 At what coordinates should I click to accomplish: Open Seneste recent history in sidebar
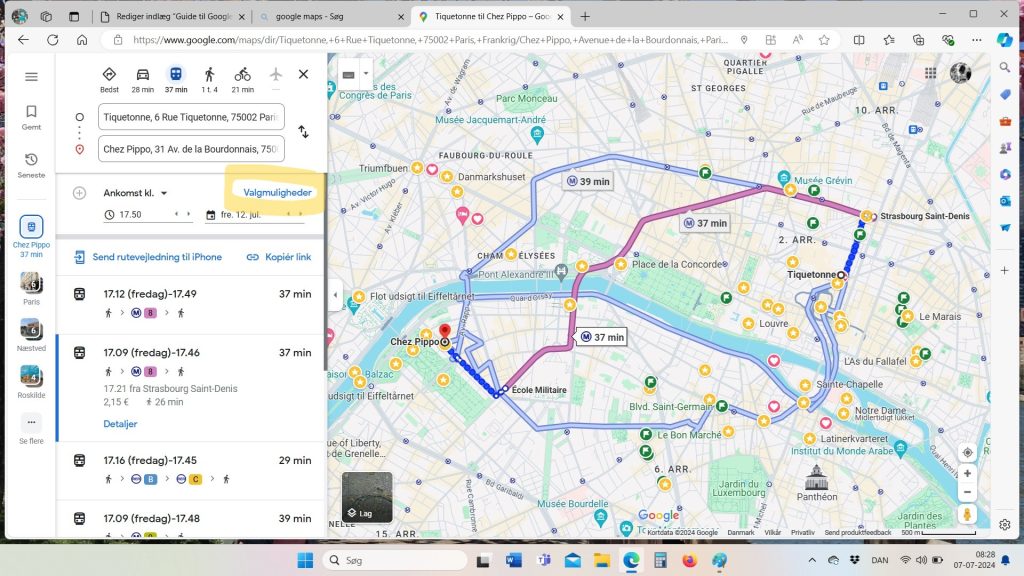click(31, 165)
